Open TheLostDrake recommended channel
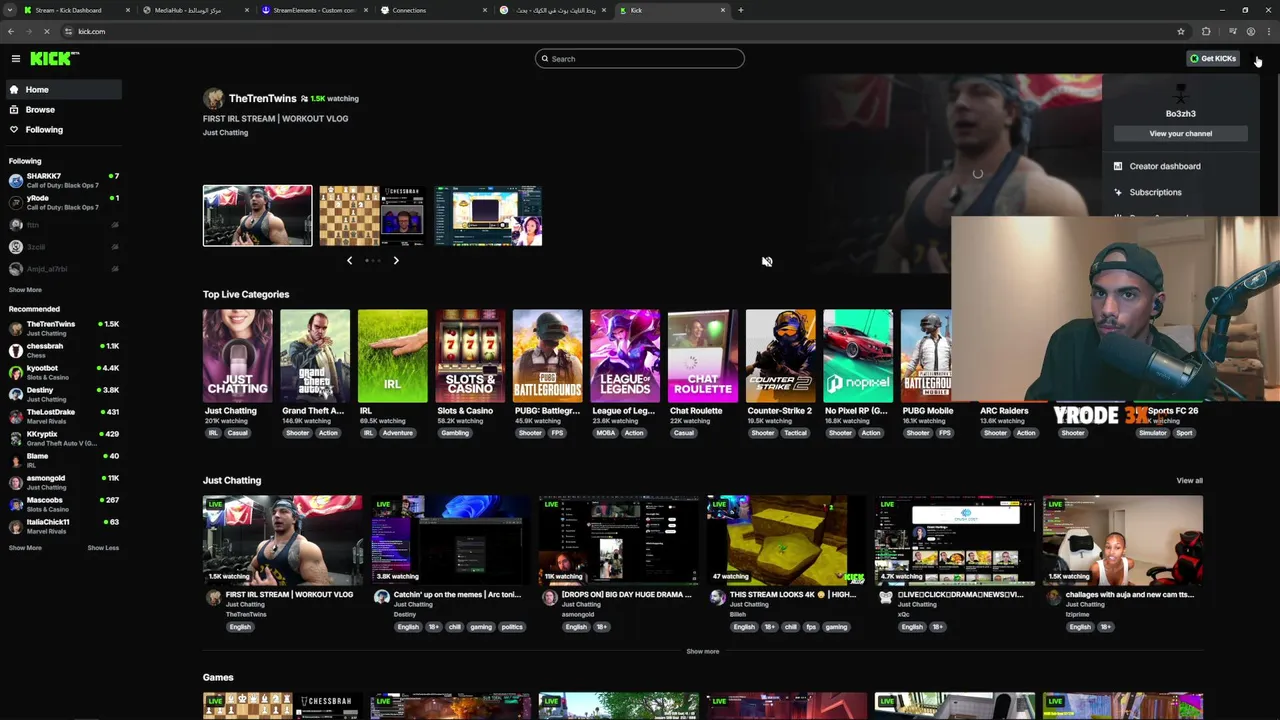Screen dimensions: 1280x720 coord(63,416)
